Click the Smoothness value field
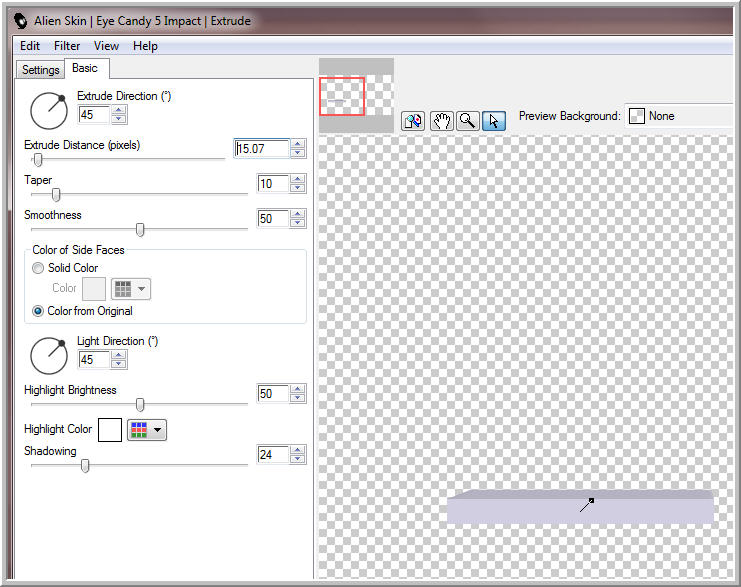 pos(273,219)
